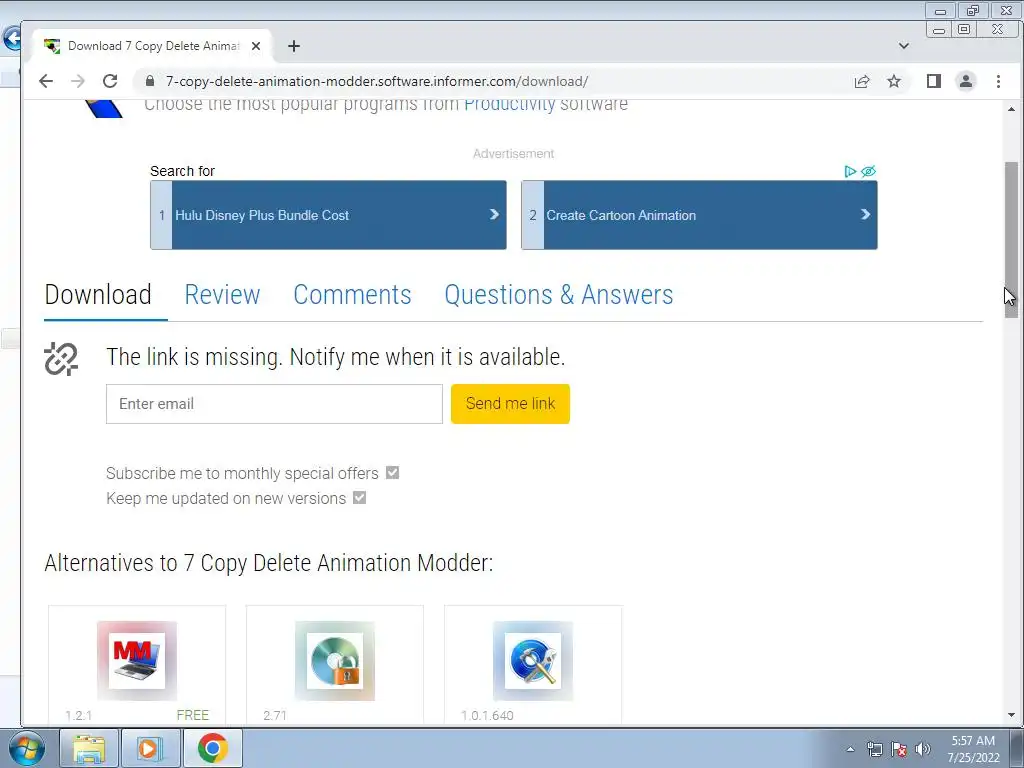Untick Subscribe me to monthly offers
This screenshot has height=768, width=1024.
coord(392,473)
